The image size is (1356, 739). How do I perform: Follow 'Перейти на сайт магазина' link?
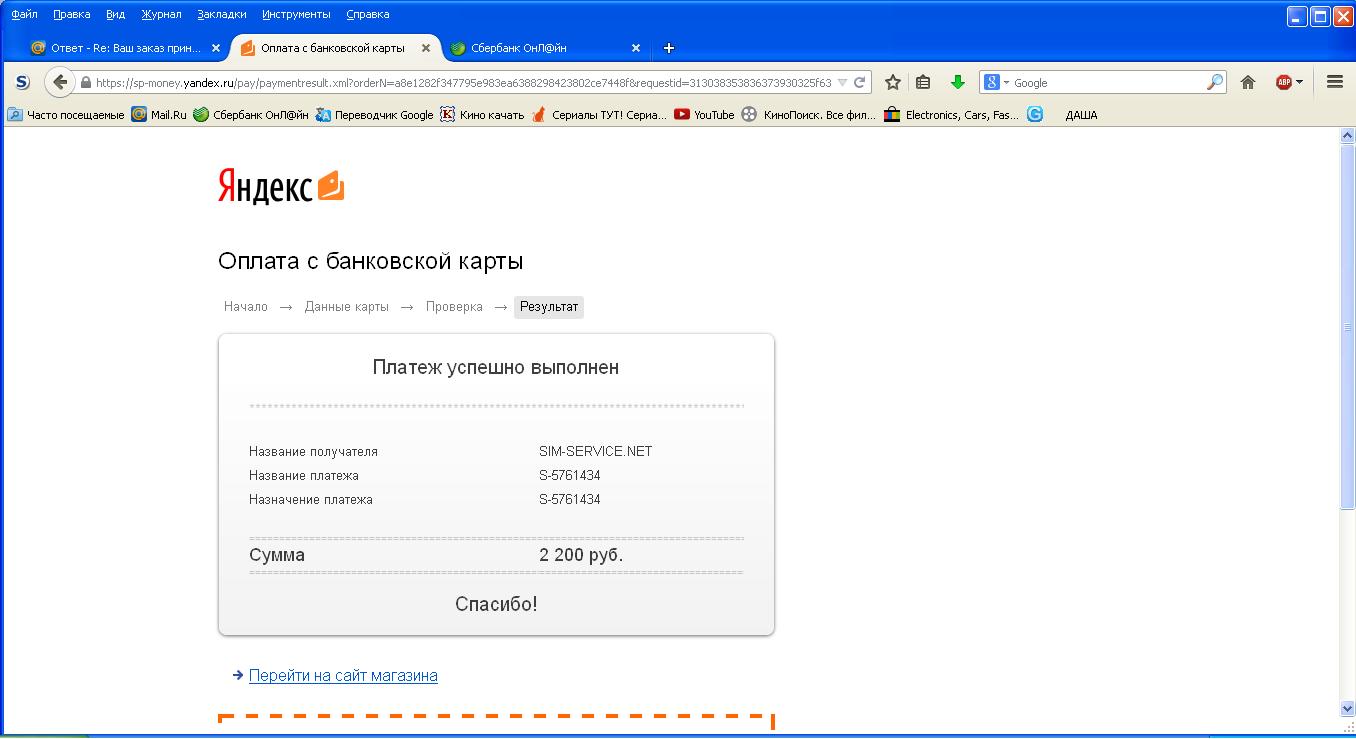coord(343,675)
